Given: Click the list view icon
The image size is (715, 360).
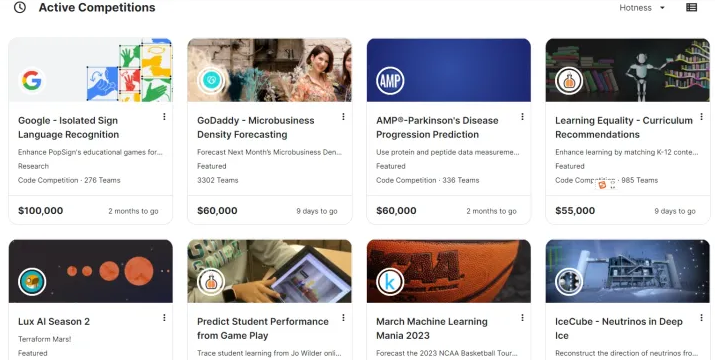Looking at the screenshot, I should (691, 7).
